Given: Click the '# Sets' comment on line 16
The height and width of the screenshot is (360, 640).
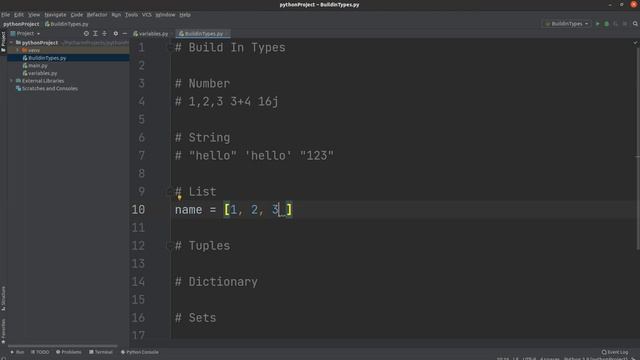Looking at the screenshot, I should [196, 318].
